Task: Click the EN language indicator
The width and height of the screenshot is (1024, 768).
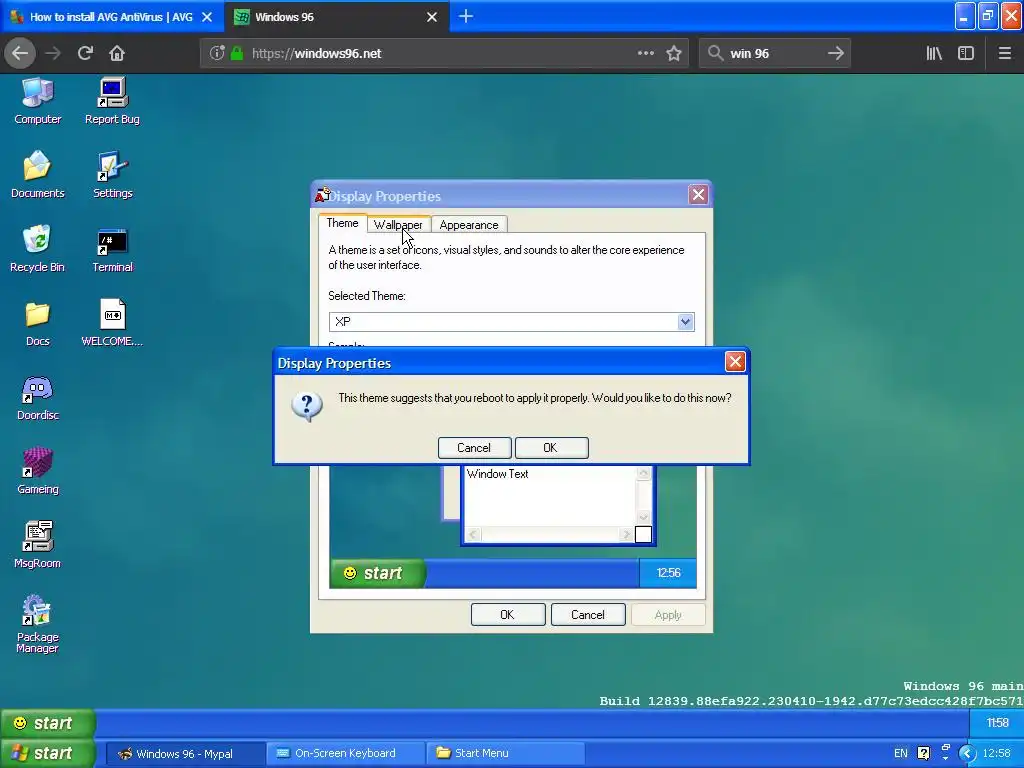Action: pyautogui.click(x=901, y=753)
